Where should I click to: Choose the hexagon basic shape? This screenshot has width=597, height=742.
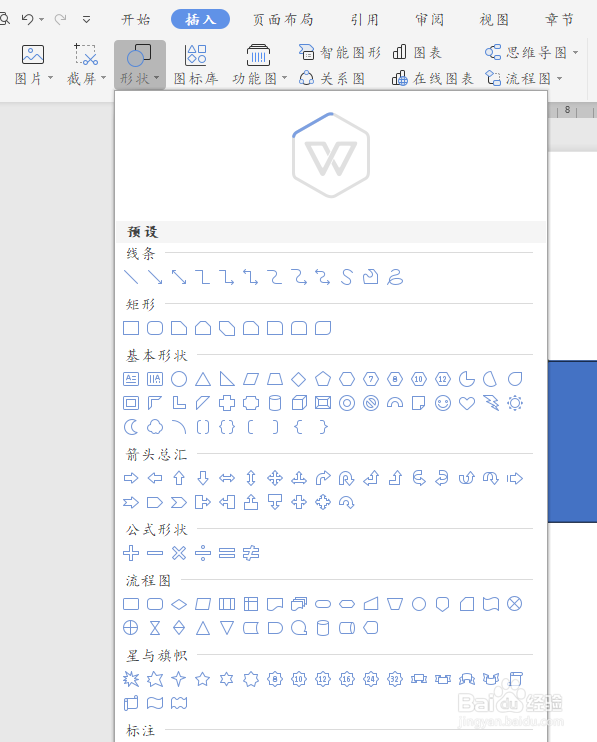pos(347,379)
